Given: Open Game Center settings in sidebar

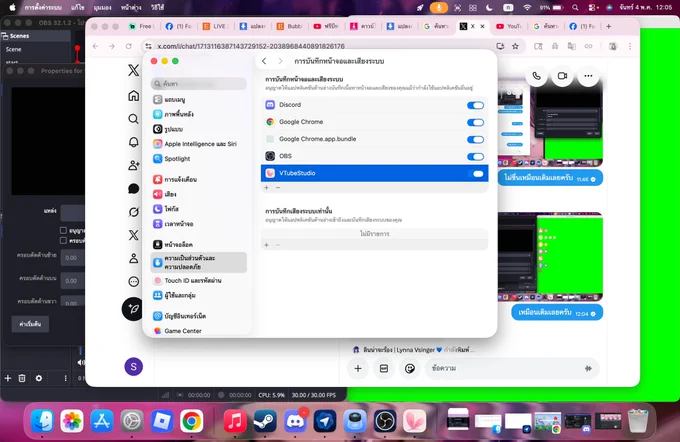Looking at the screenshot, I should pos(199,331).
